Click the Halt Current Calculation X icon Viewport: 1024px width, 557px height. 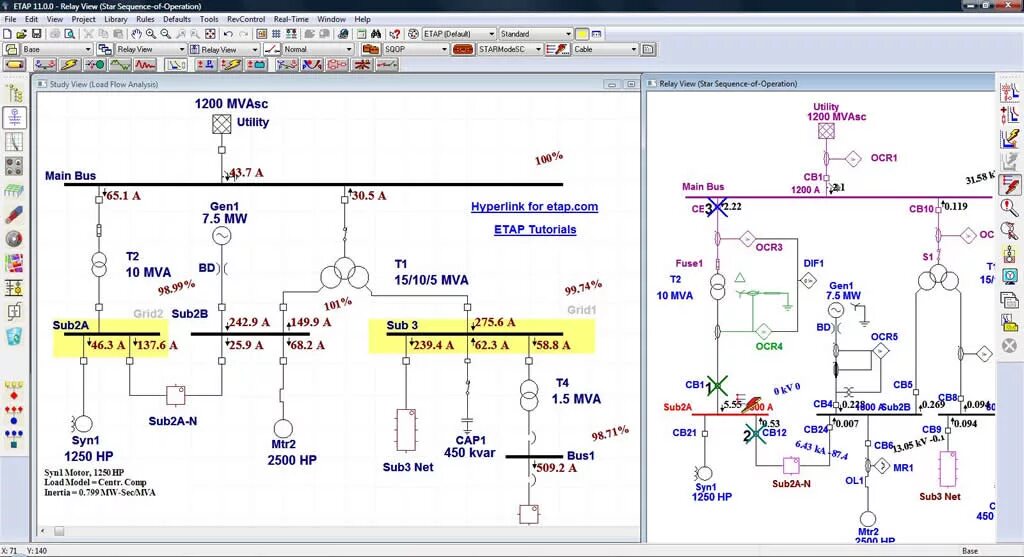[1010, 345]
